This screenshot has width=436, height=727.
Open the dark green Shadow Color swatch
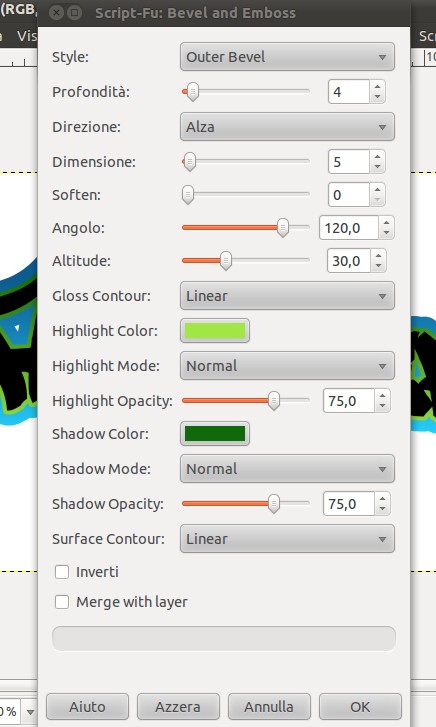(215, 434)
